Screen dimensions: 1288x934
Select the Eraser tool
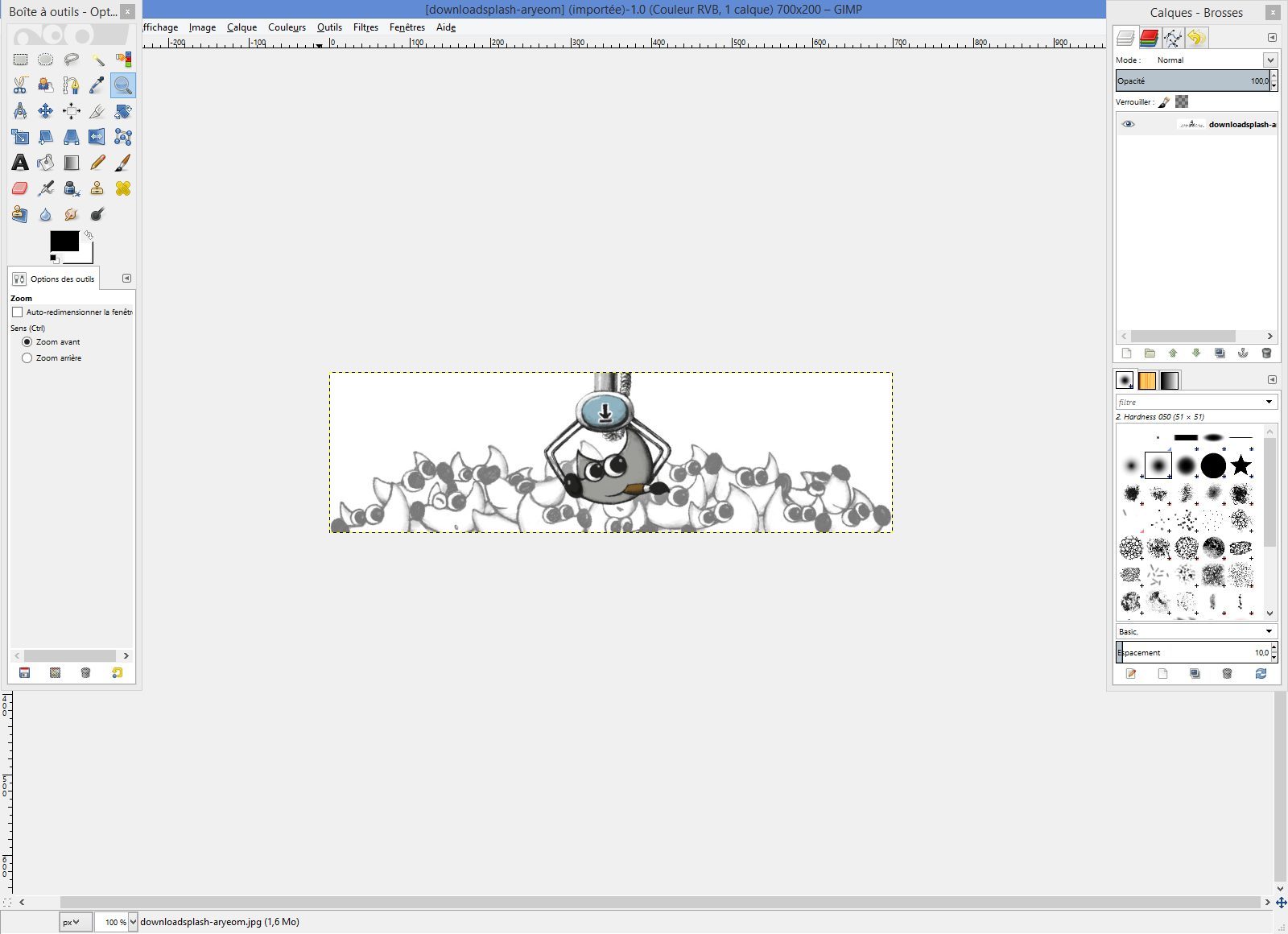[x=20, y=188]
